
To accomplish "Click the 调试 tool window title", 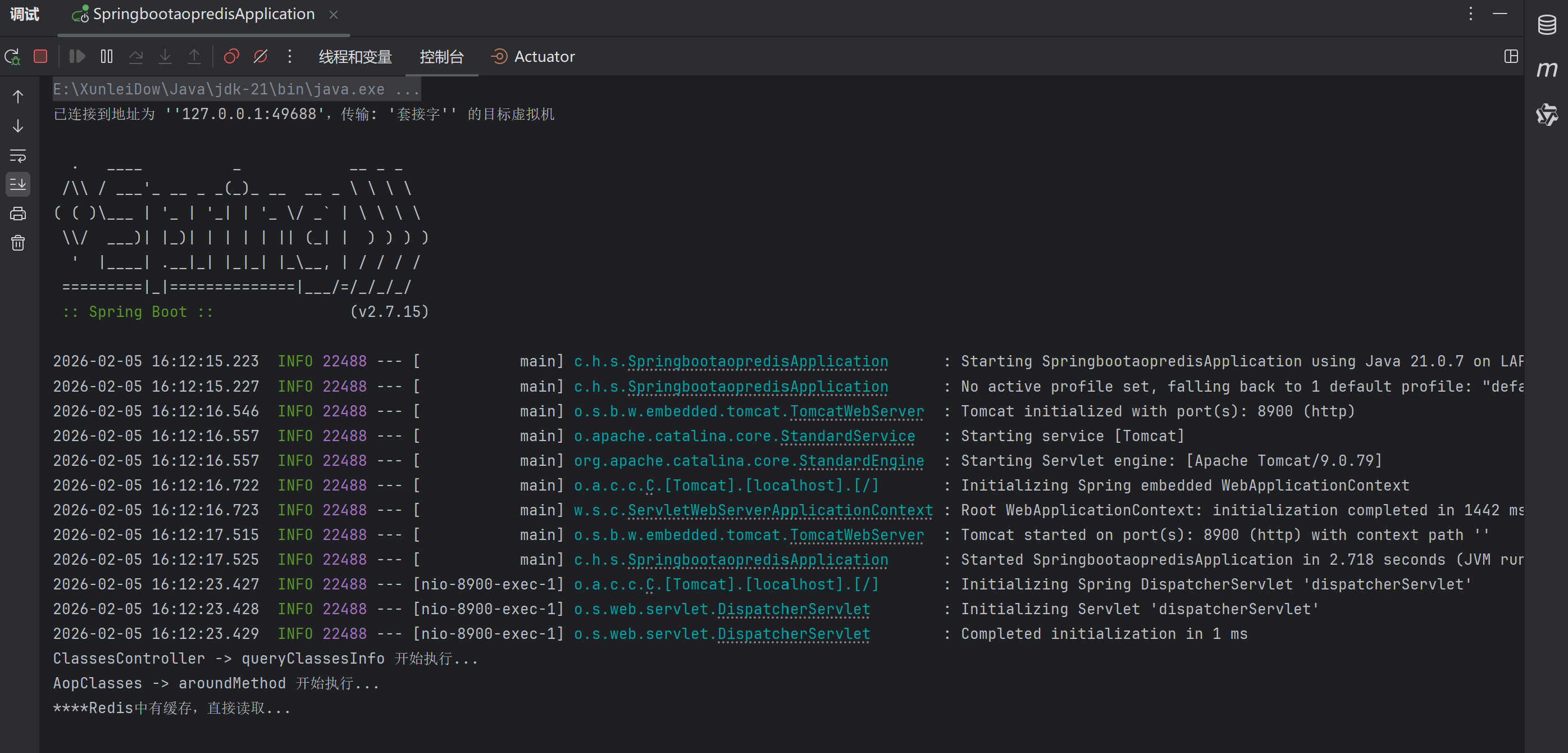I will tap(25, 14).
